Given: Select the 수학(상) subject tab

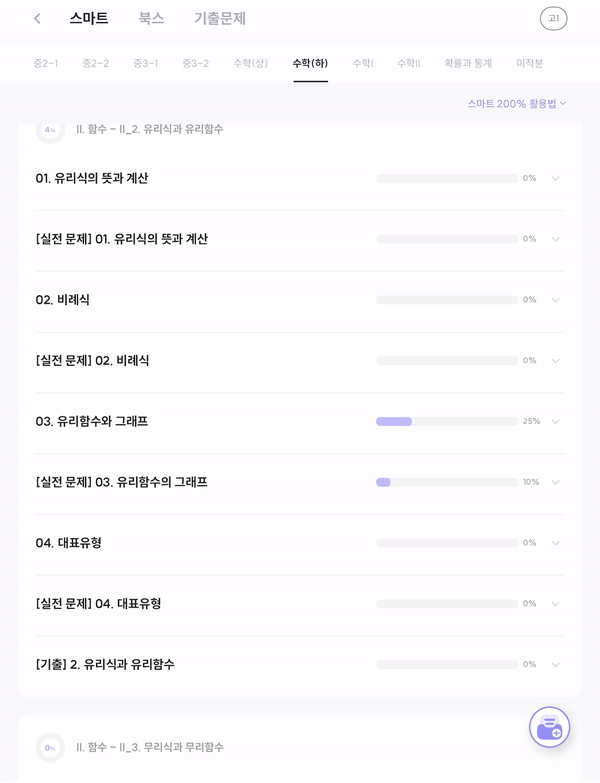Looking at the screenshot, I should 251,63.
